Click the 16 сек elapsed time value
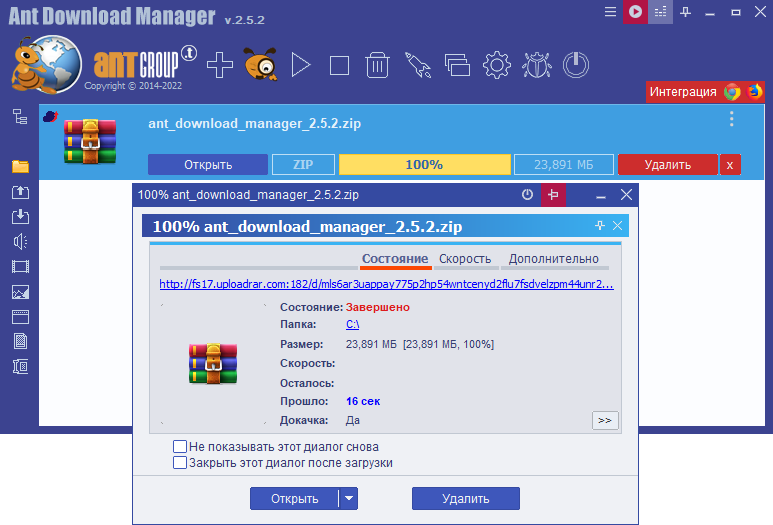The image size is (773, 525). (x=363, y=401)
